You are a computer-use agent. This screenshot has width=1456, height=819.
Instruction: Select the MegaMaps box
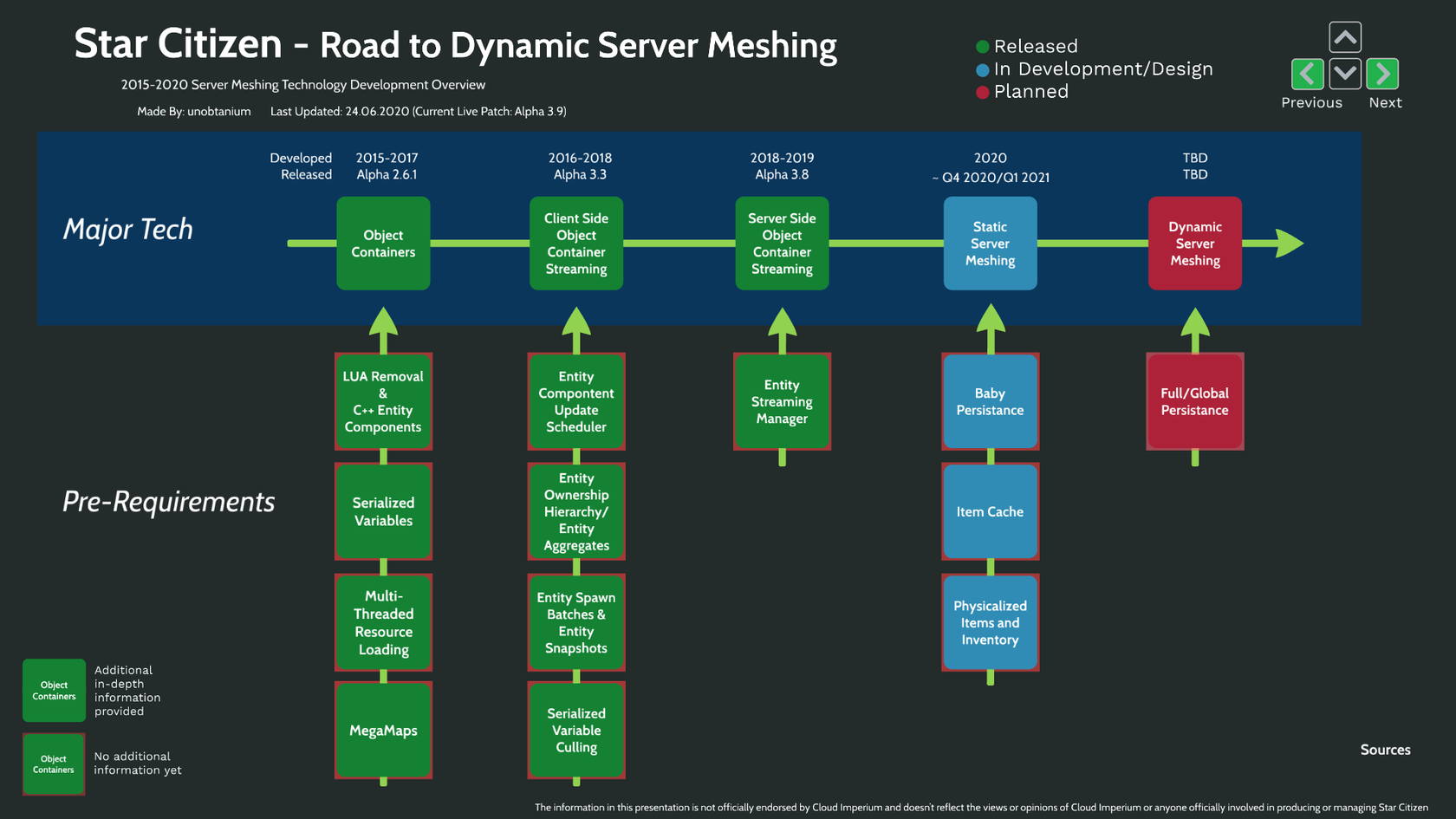click(383, 731)
